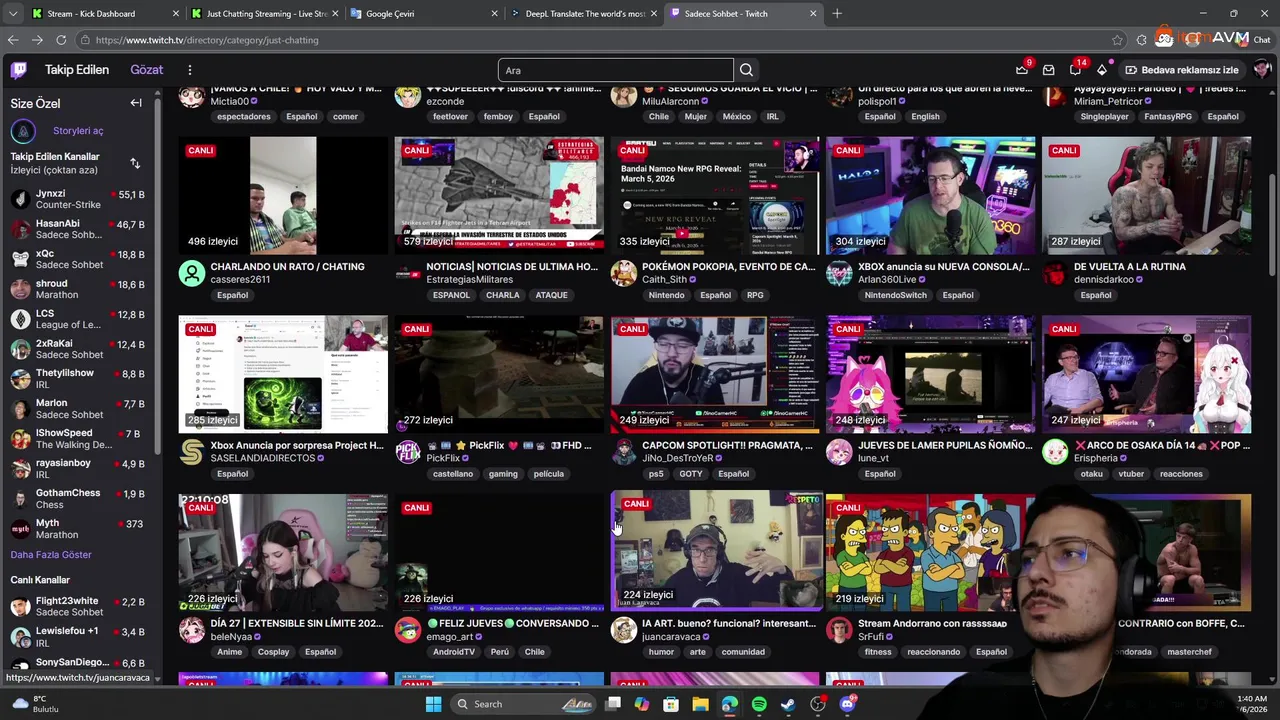The width and height of the screenshot is (1280, 720).
Task: Click lune_vt channel avatar
Action: [839, 452]
